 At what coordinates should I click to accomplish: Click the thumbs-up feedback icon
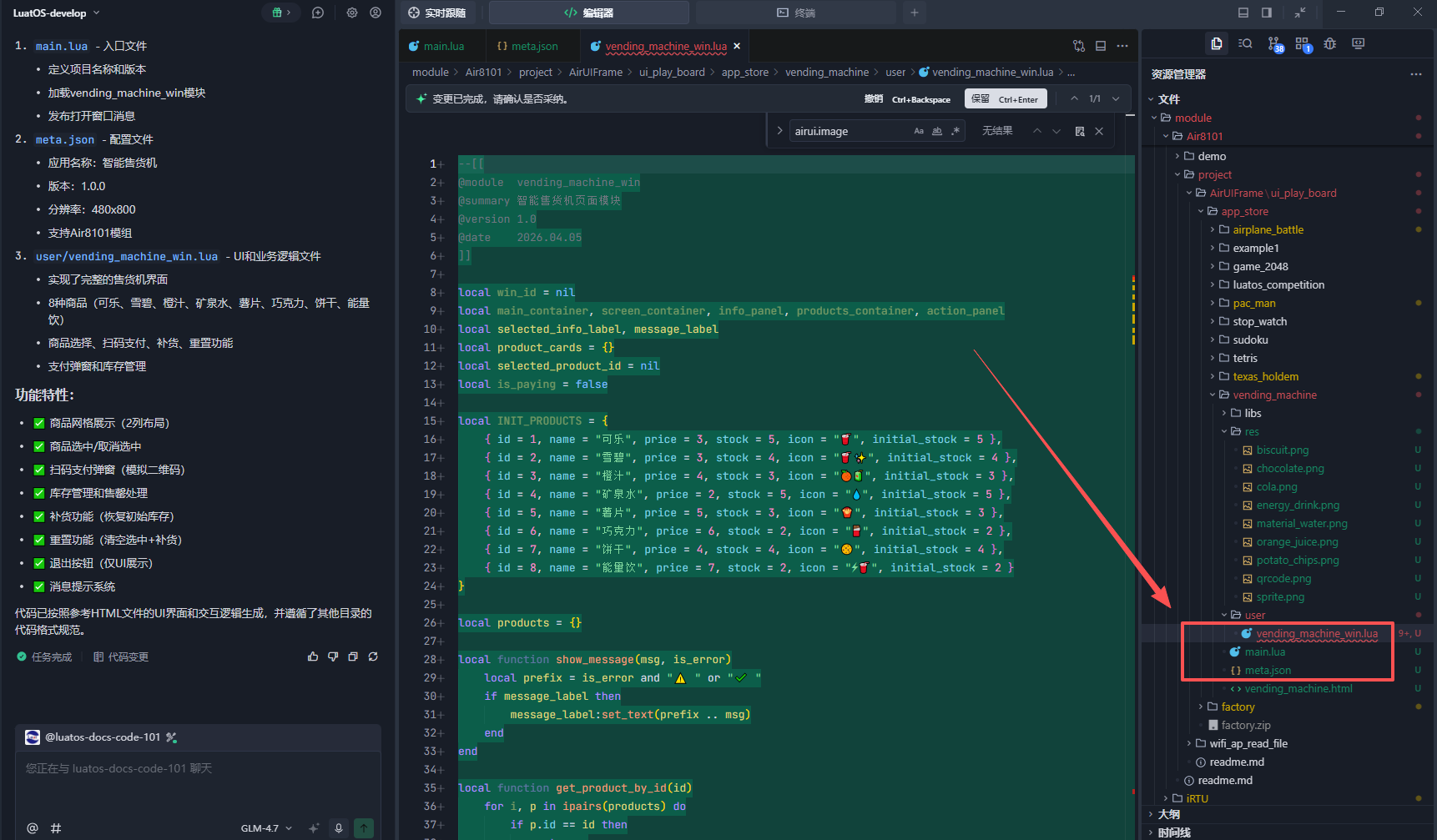coord(313,656)
